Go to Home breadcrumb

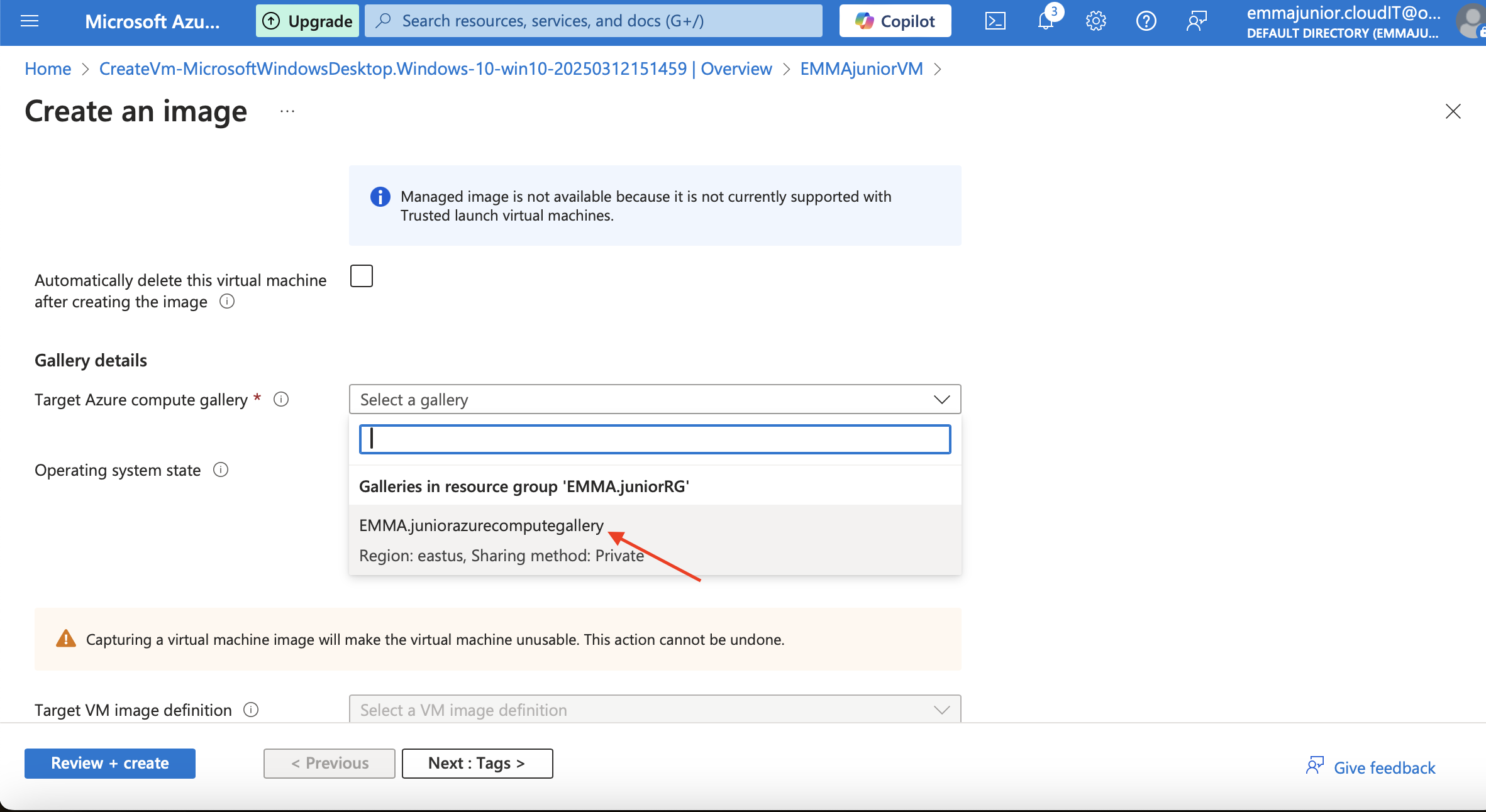tap(48, 69)
